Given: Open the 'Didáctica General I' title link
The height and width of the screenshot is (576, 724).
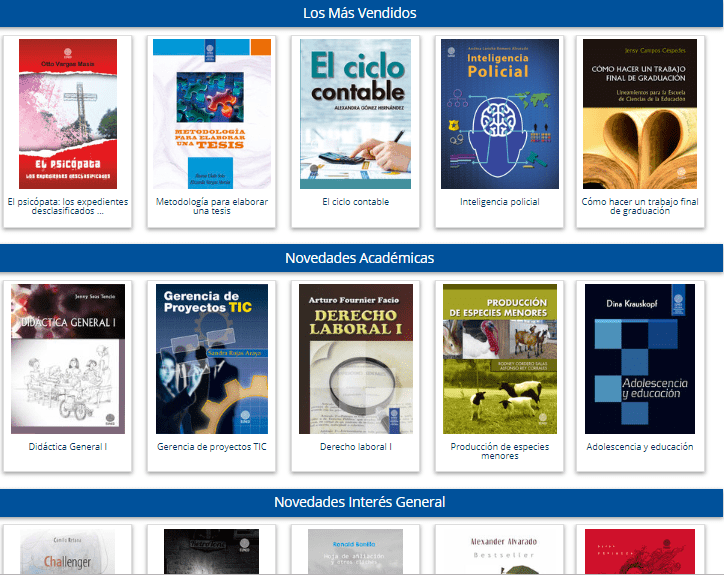Looking at the screenshot, I should click(x=68, y=447).
